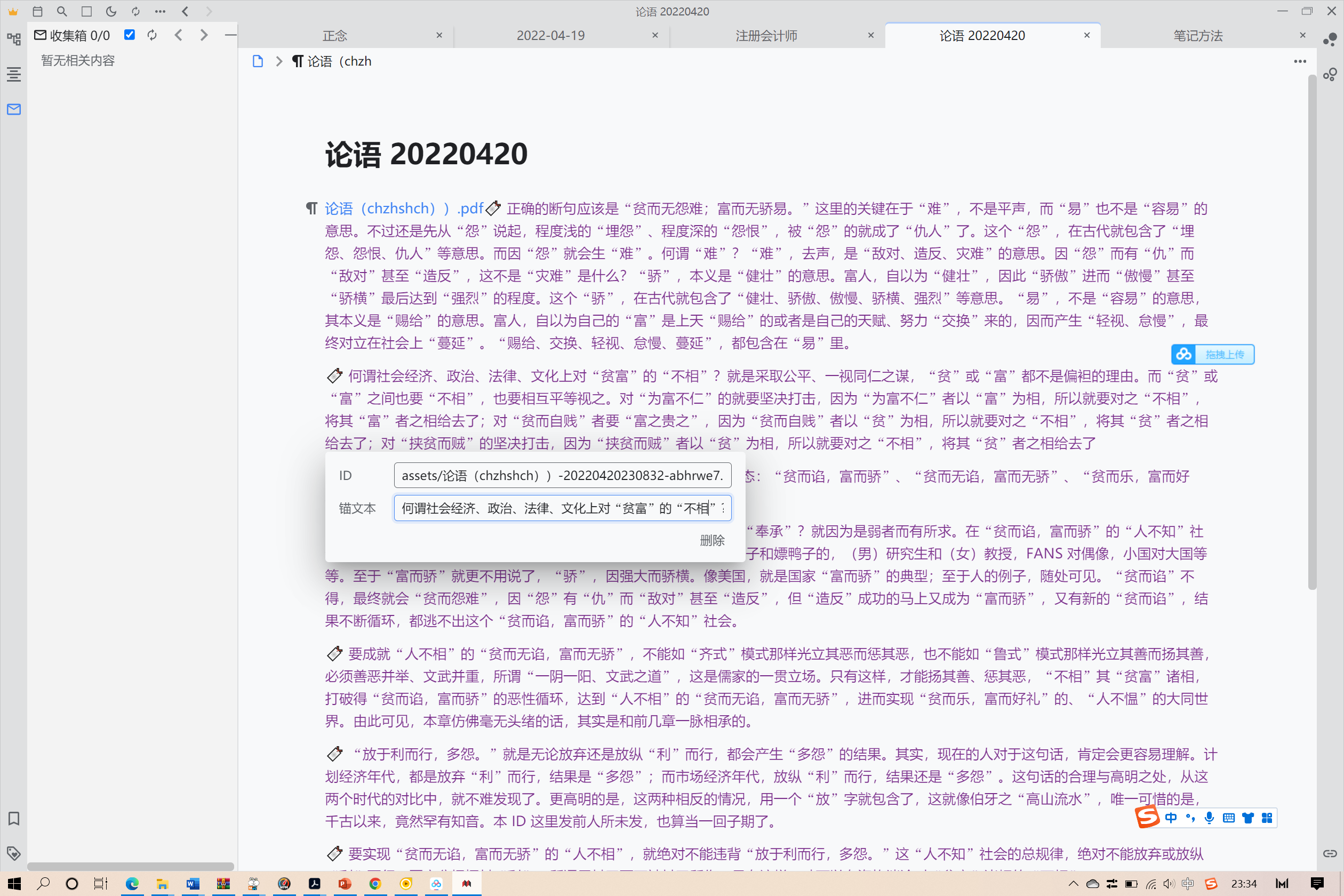
Task: Switch to the 注册会计师 tab
Action: point(766,35)
